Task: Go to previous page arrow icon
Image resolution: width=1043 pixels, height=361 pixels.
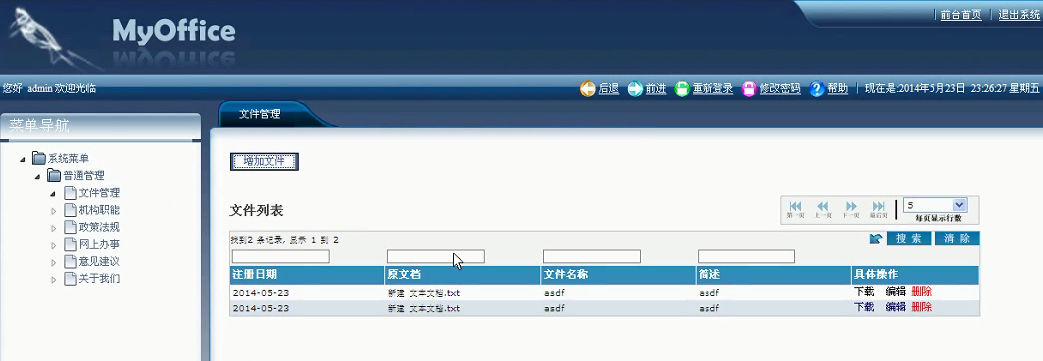Action: point(823,207)
